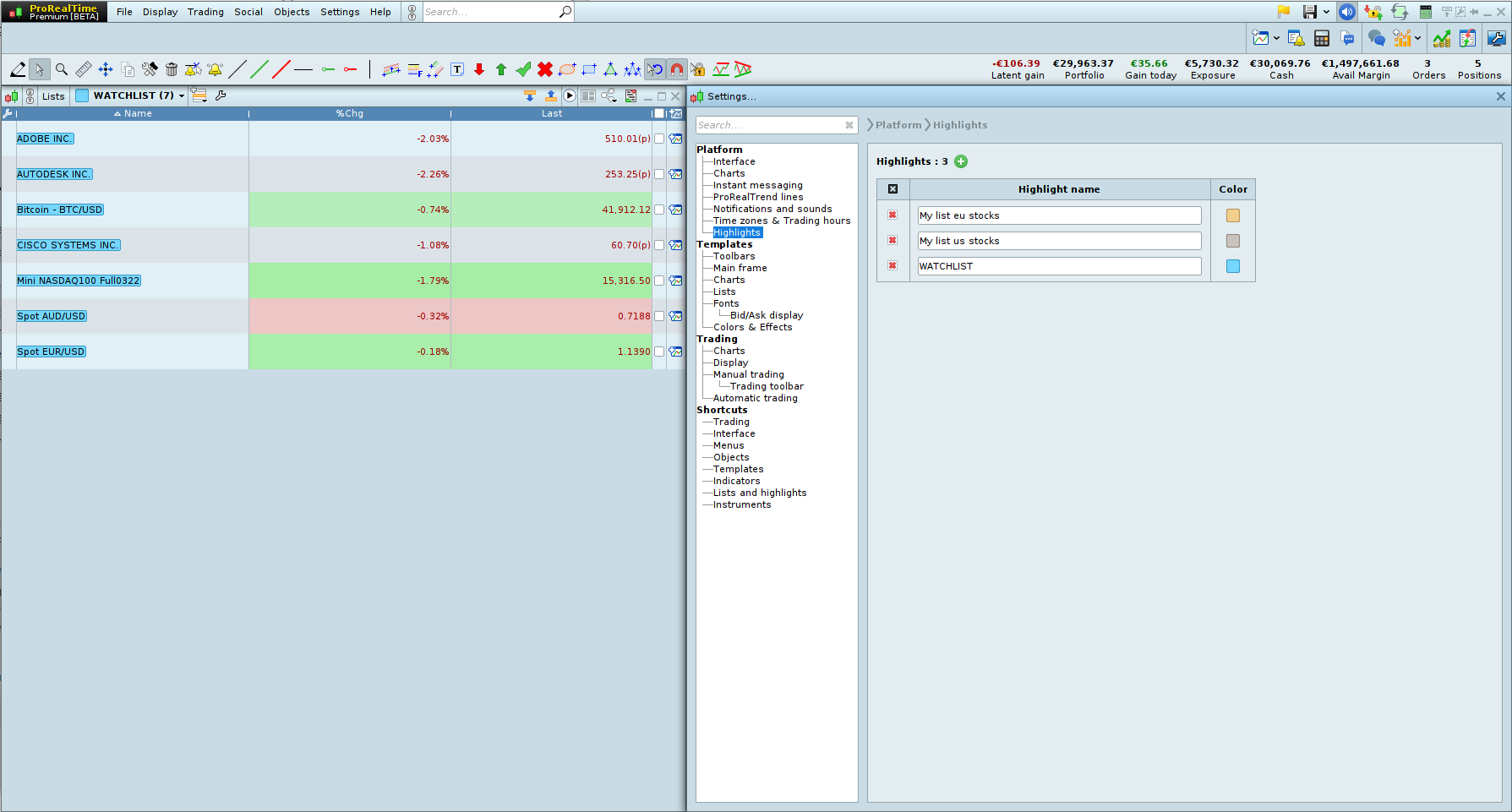Click the green add highlight plus icon

961,161
